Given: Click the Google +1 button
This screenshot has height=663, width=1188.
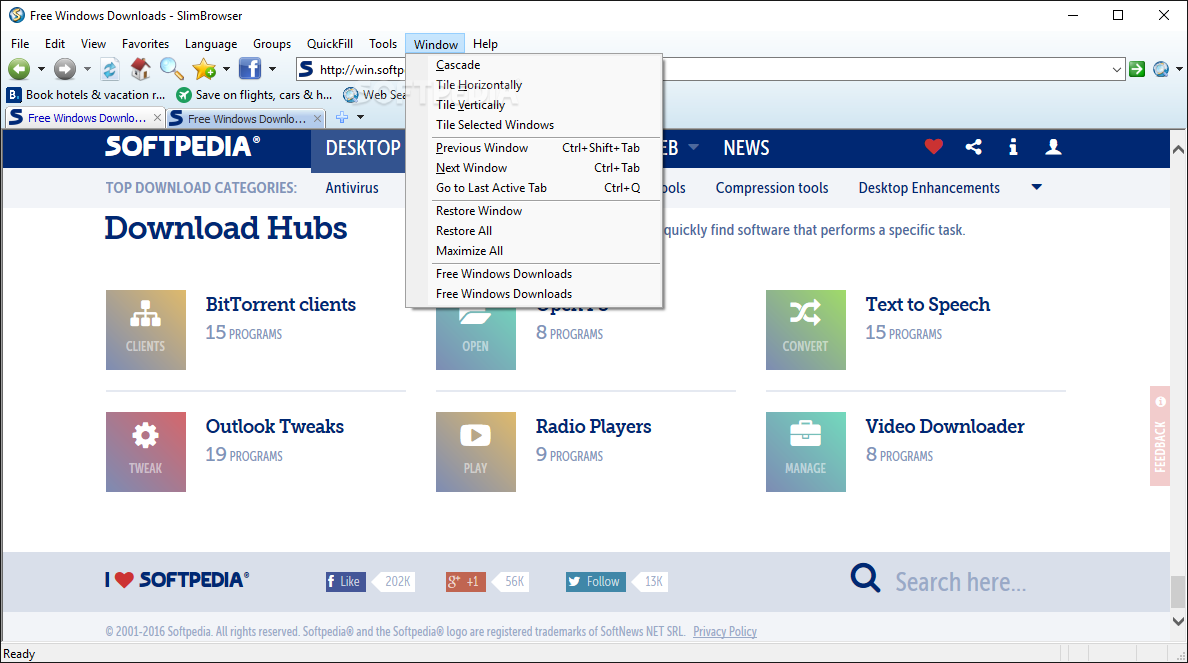Looking at the screenshot, I should (x=466, y=581).
